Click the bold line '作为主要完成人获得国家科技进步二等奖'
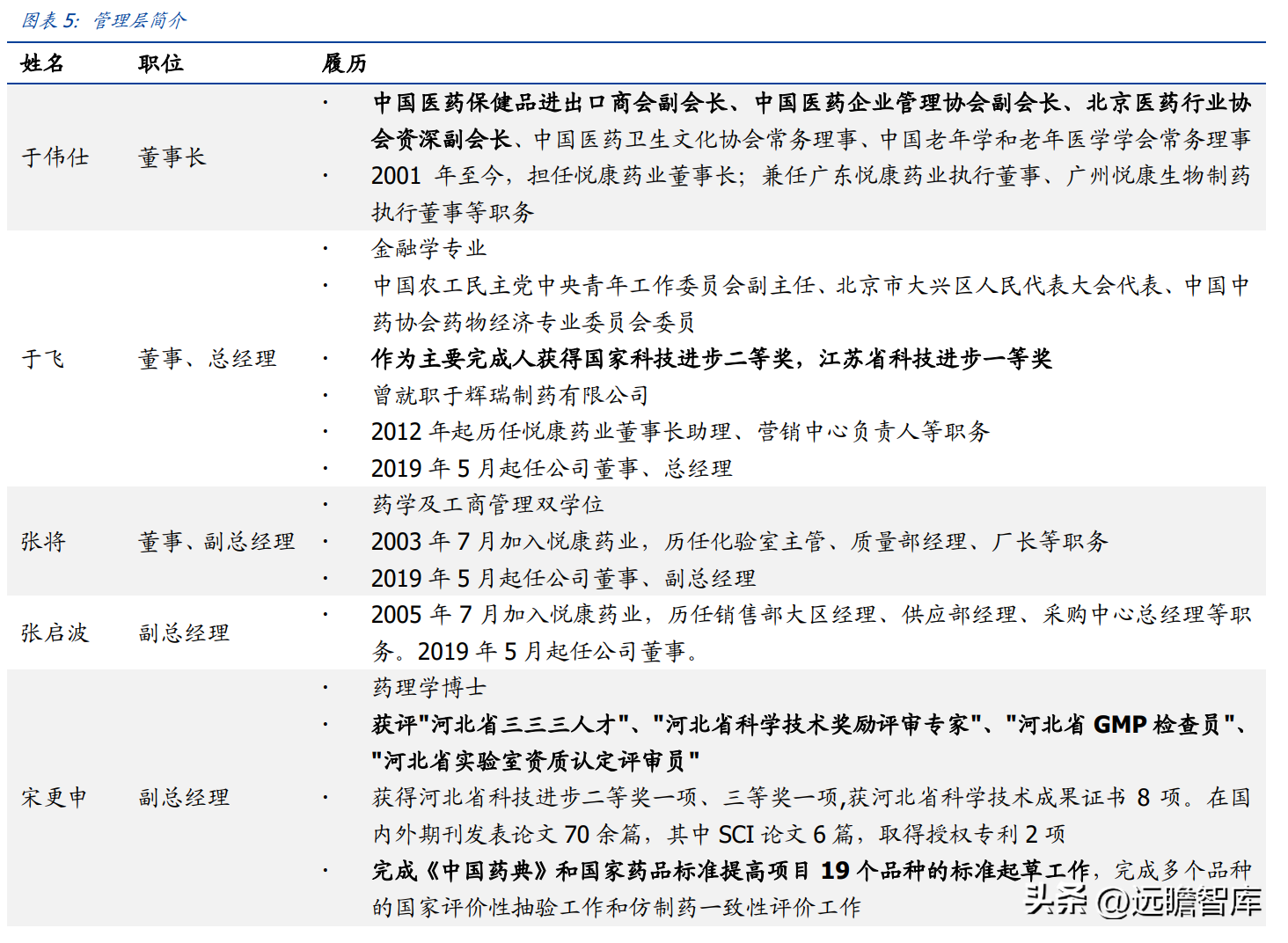The height and width of the screenshot is (943, 1288). (712, 359)
